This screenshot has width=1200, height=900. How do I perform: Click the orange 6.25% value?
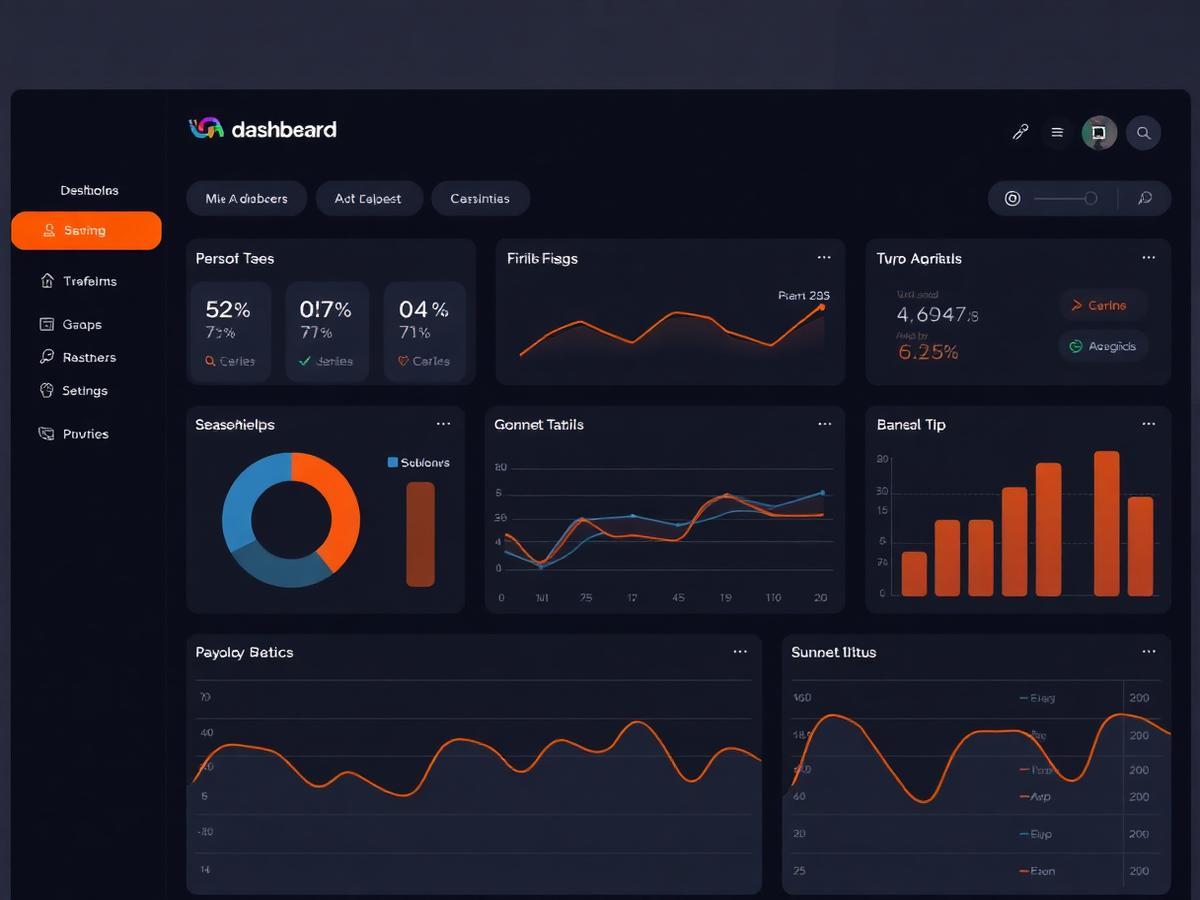click(928, 352)
